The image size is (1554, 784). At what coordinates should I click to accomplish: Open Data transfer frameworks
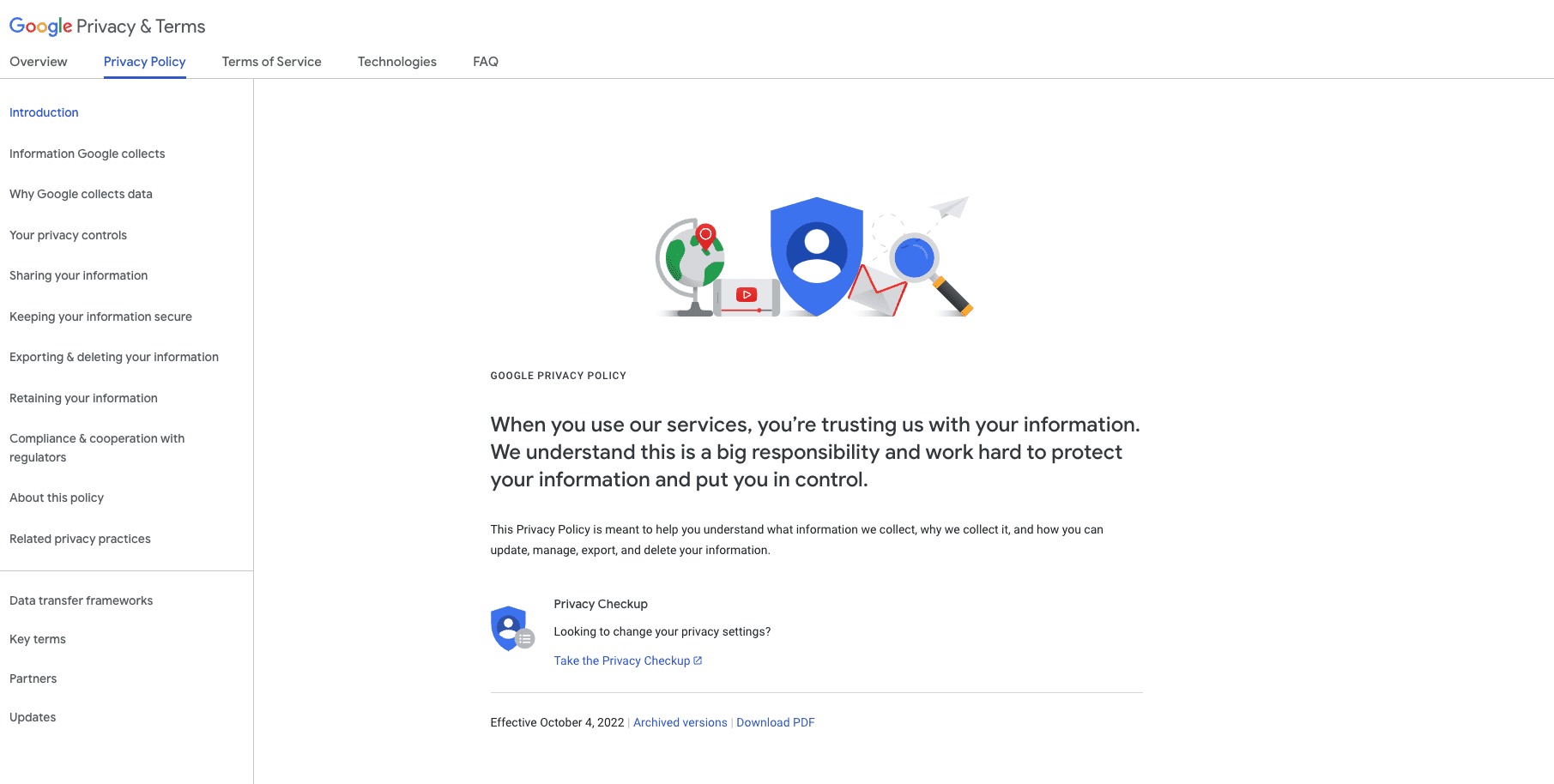tap(81, 600)
